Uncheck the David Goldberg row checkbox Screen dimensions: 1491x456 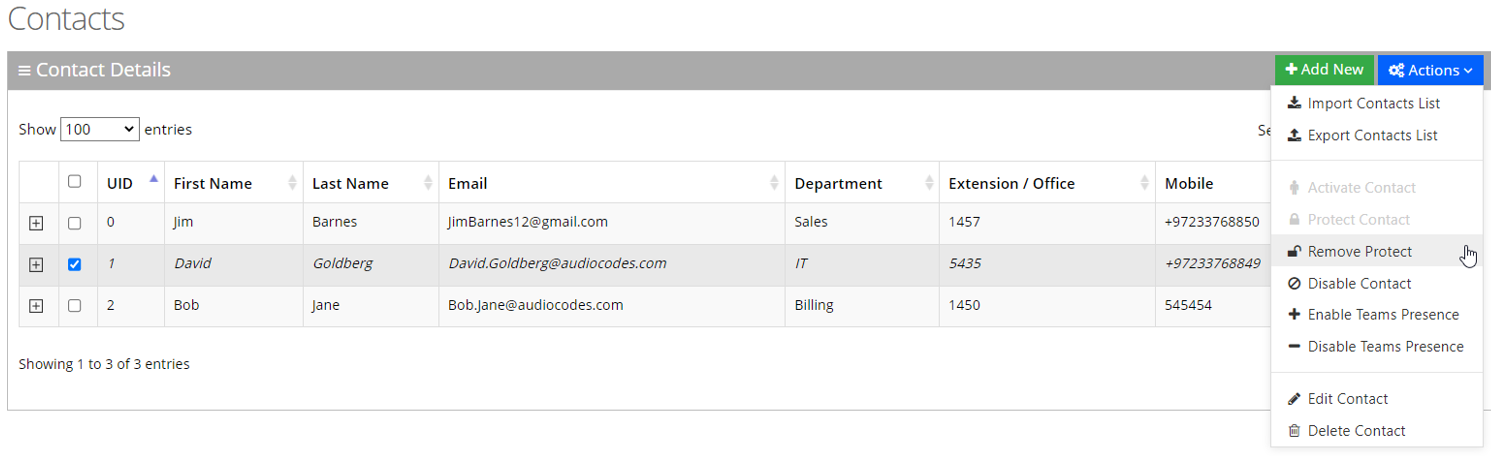[x=74, y=265]
